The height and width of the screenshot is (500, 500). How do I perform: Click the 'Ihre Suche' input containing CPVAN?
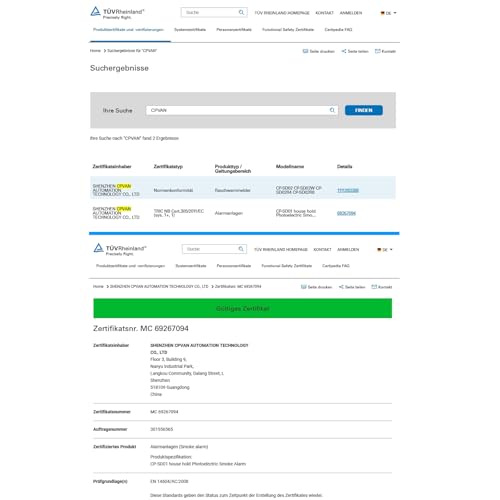(x=242, y=110)
